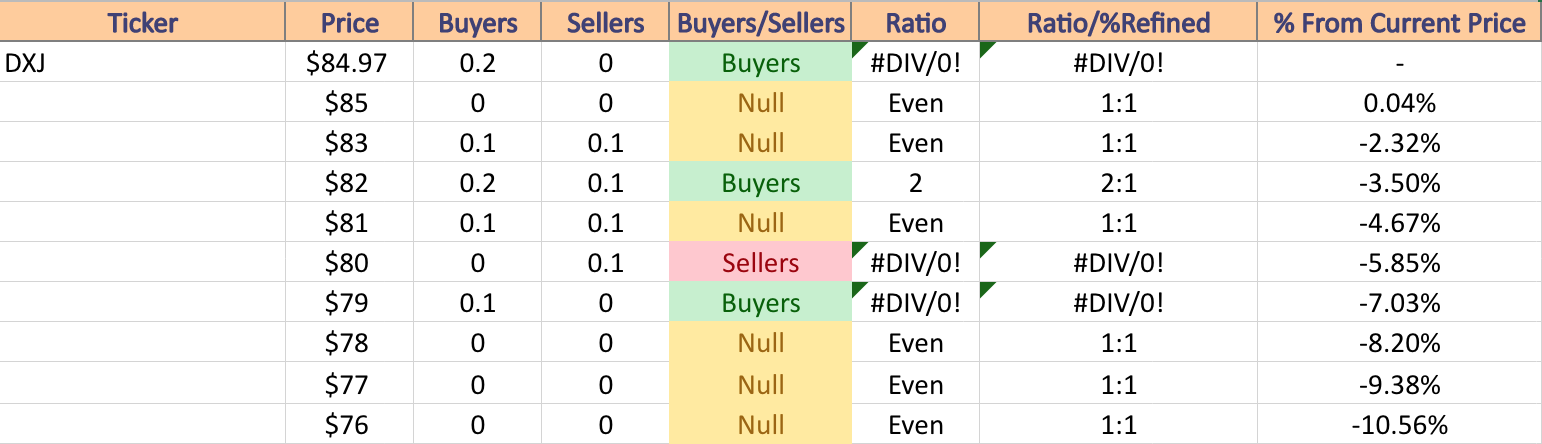1542x444 pixels.
Task: Click the $76 price cell
Action: pos(349,424)
